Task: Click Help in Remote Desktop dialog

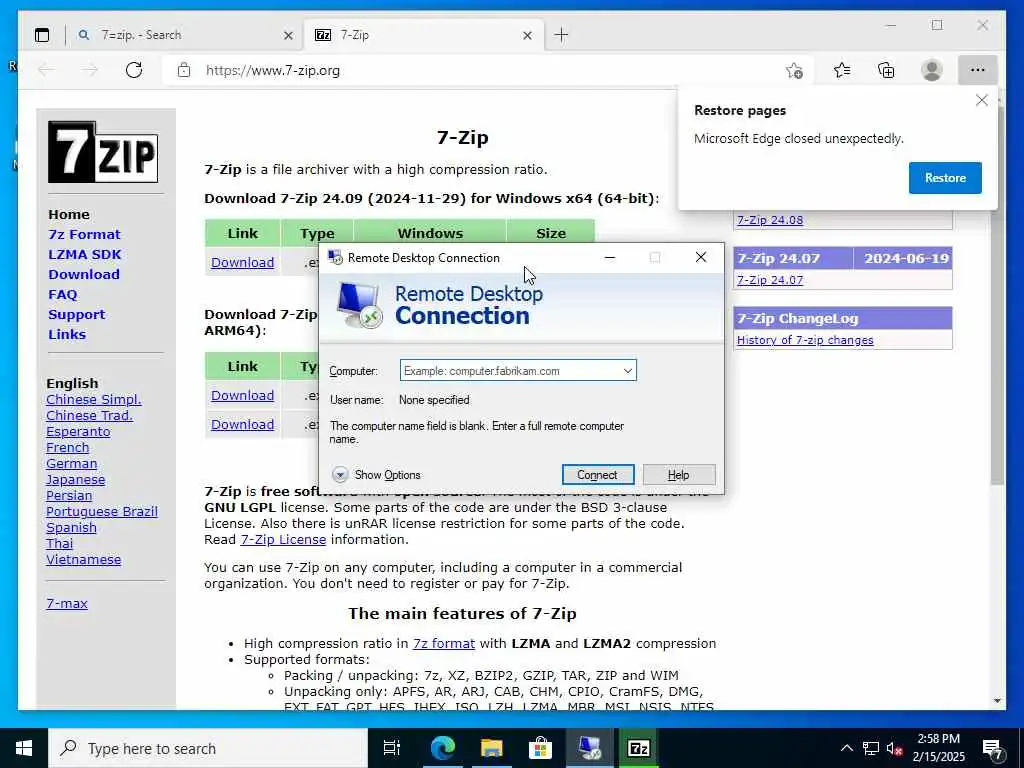Action: 679,475
